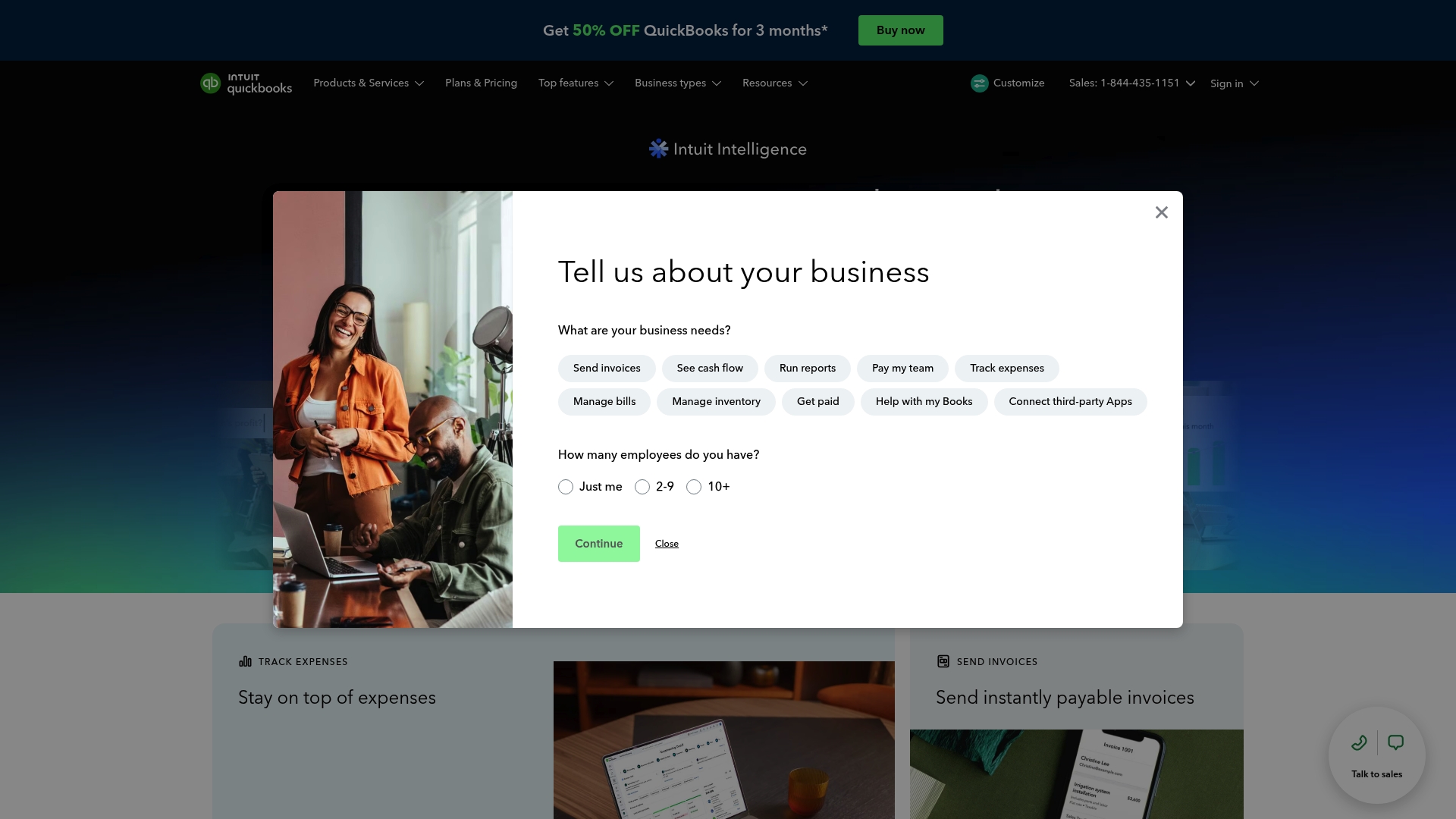Select the 2-9 employees radio button
This screenshot has height=819, width=1456.
[x=642, y=487]
